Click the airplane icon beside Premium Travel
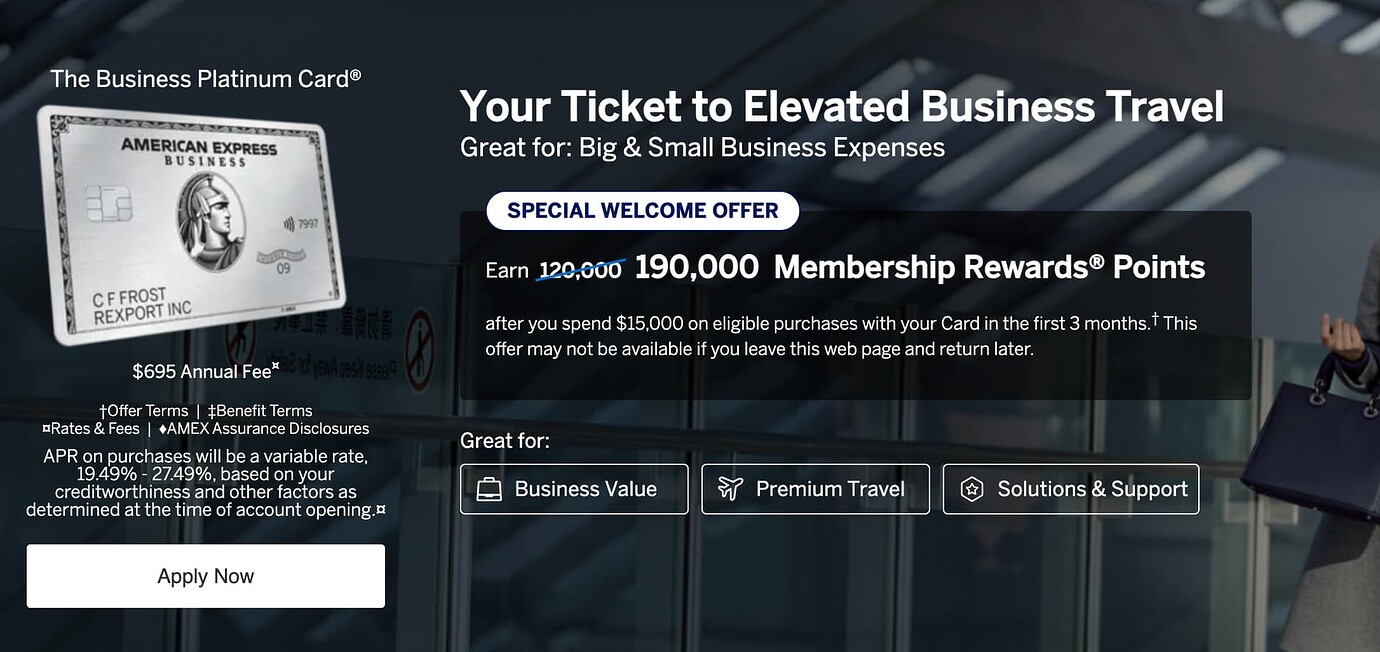Image resolution: width=1380 pixels, height=652 pixels. (730, 489)
